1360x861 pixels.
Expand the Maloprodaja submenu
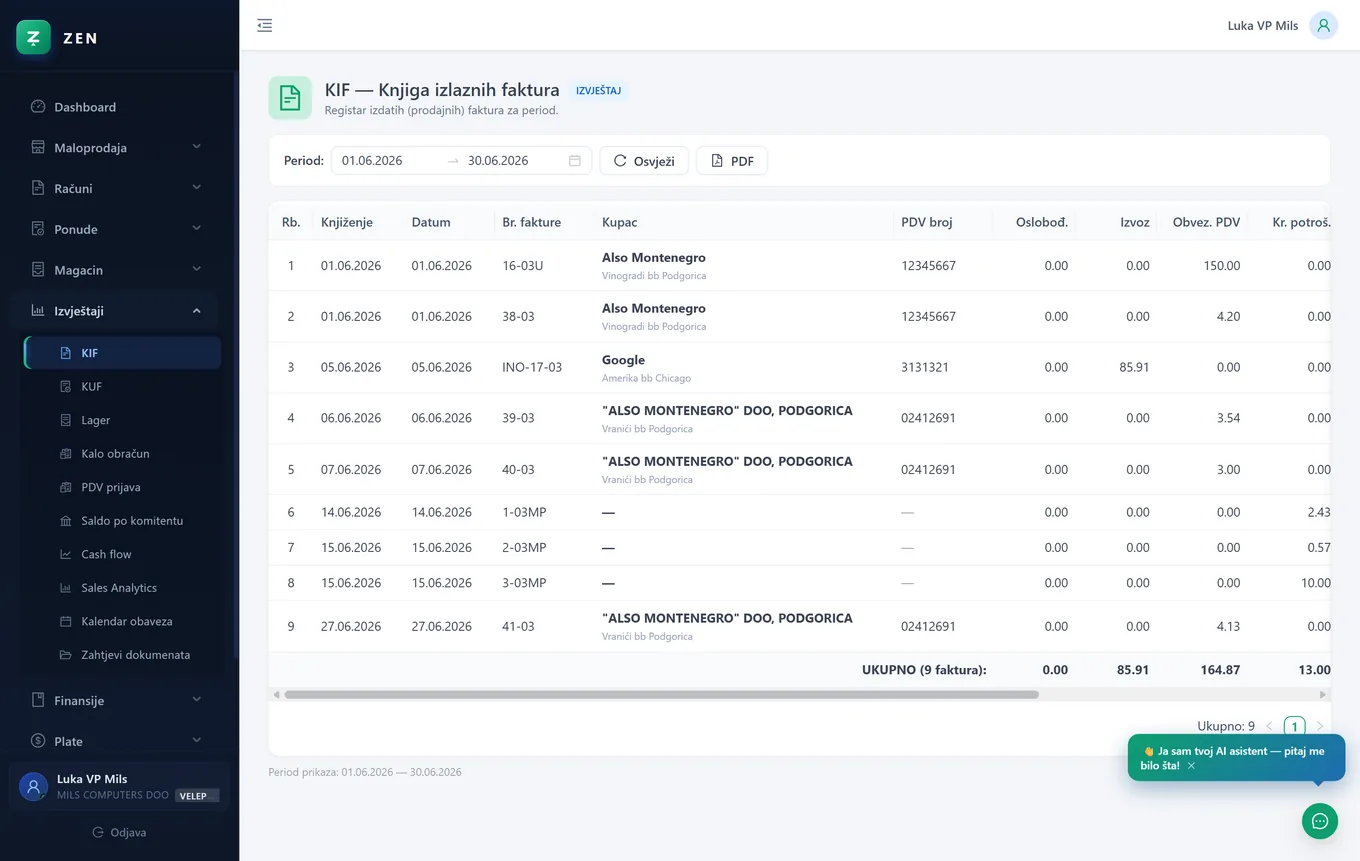[196, 147]
